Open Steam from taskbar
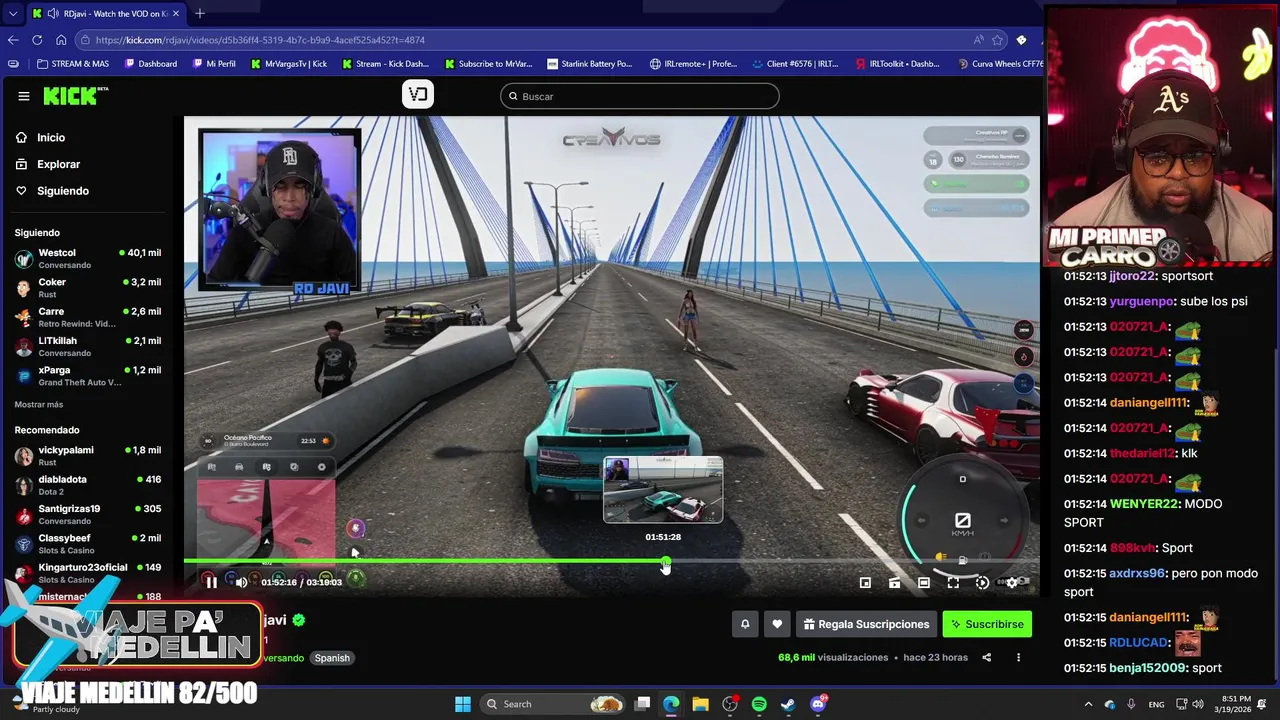 [x=788, y=704]
